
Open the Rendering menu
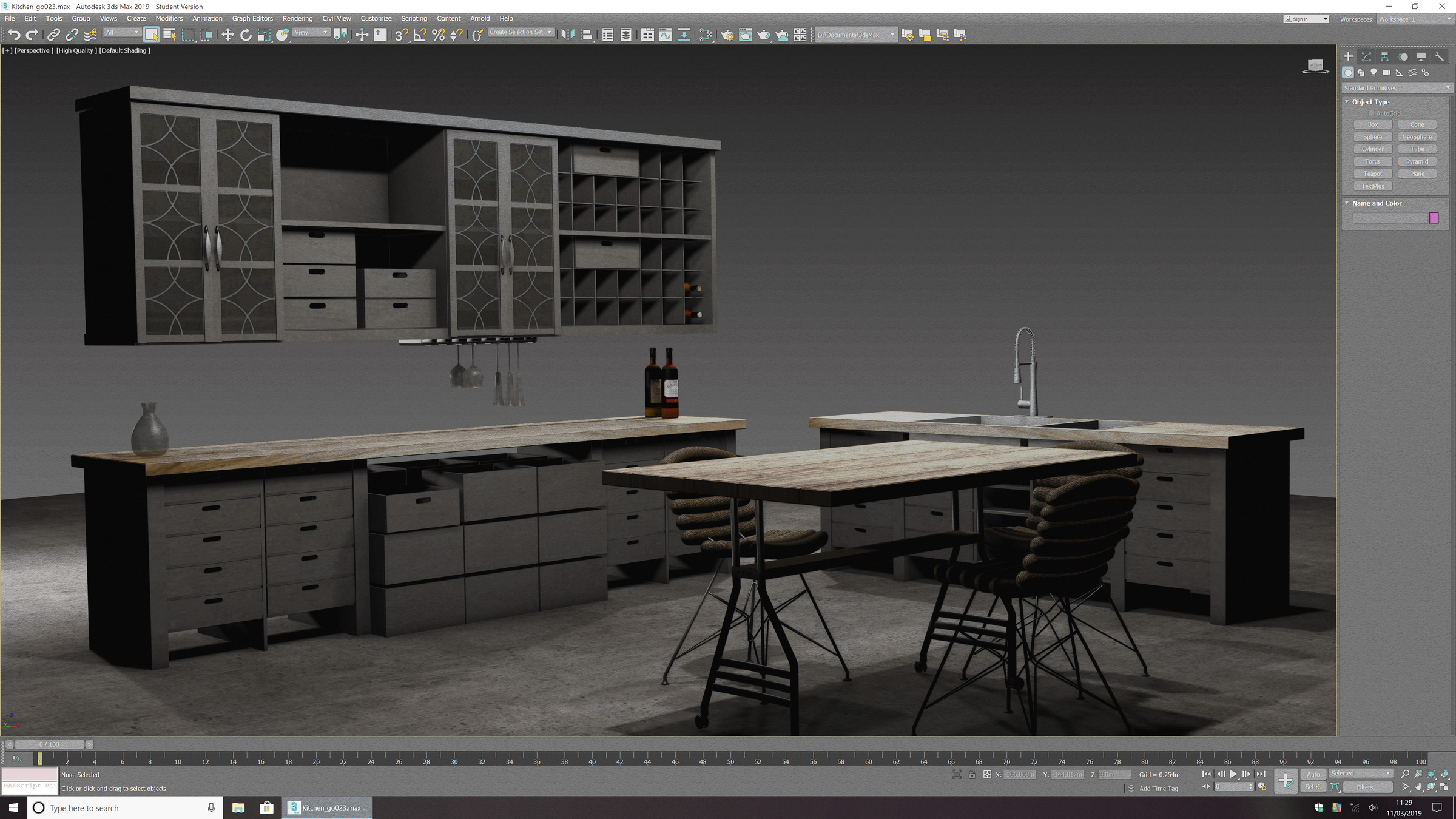pos(297,18)
